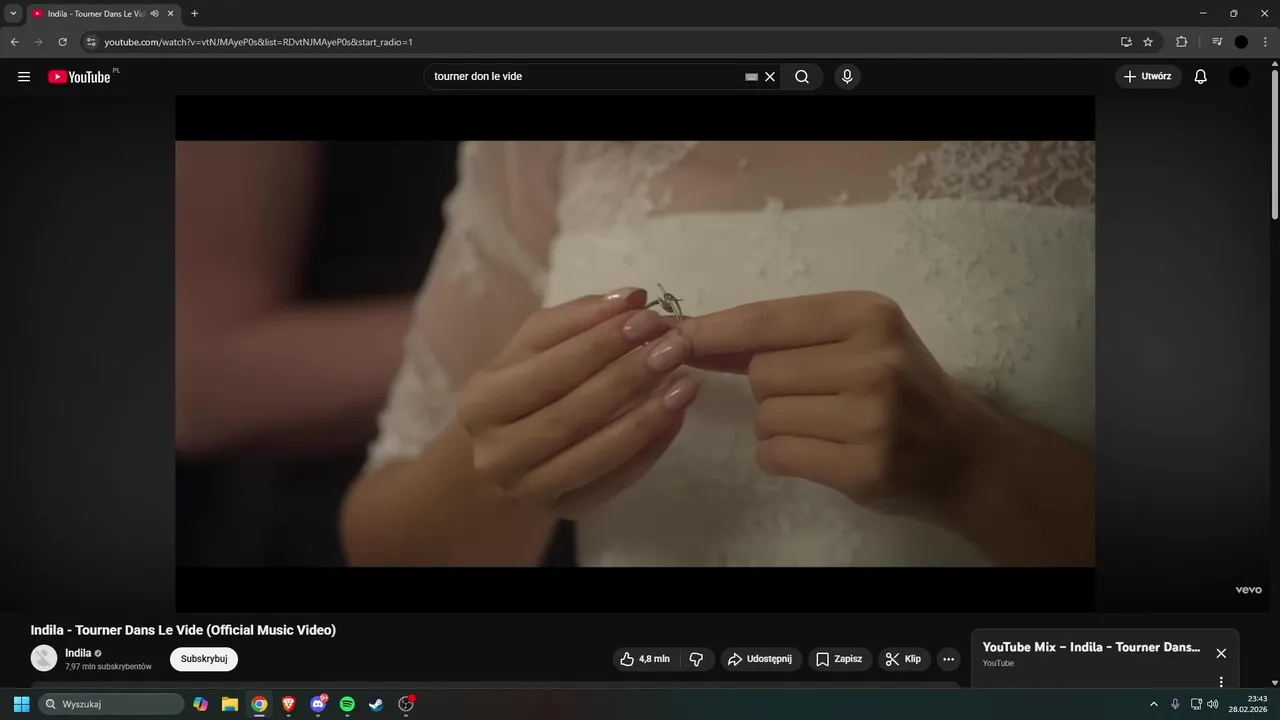Pause the video by clicking the player

(635, 353)
